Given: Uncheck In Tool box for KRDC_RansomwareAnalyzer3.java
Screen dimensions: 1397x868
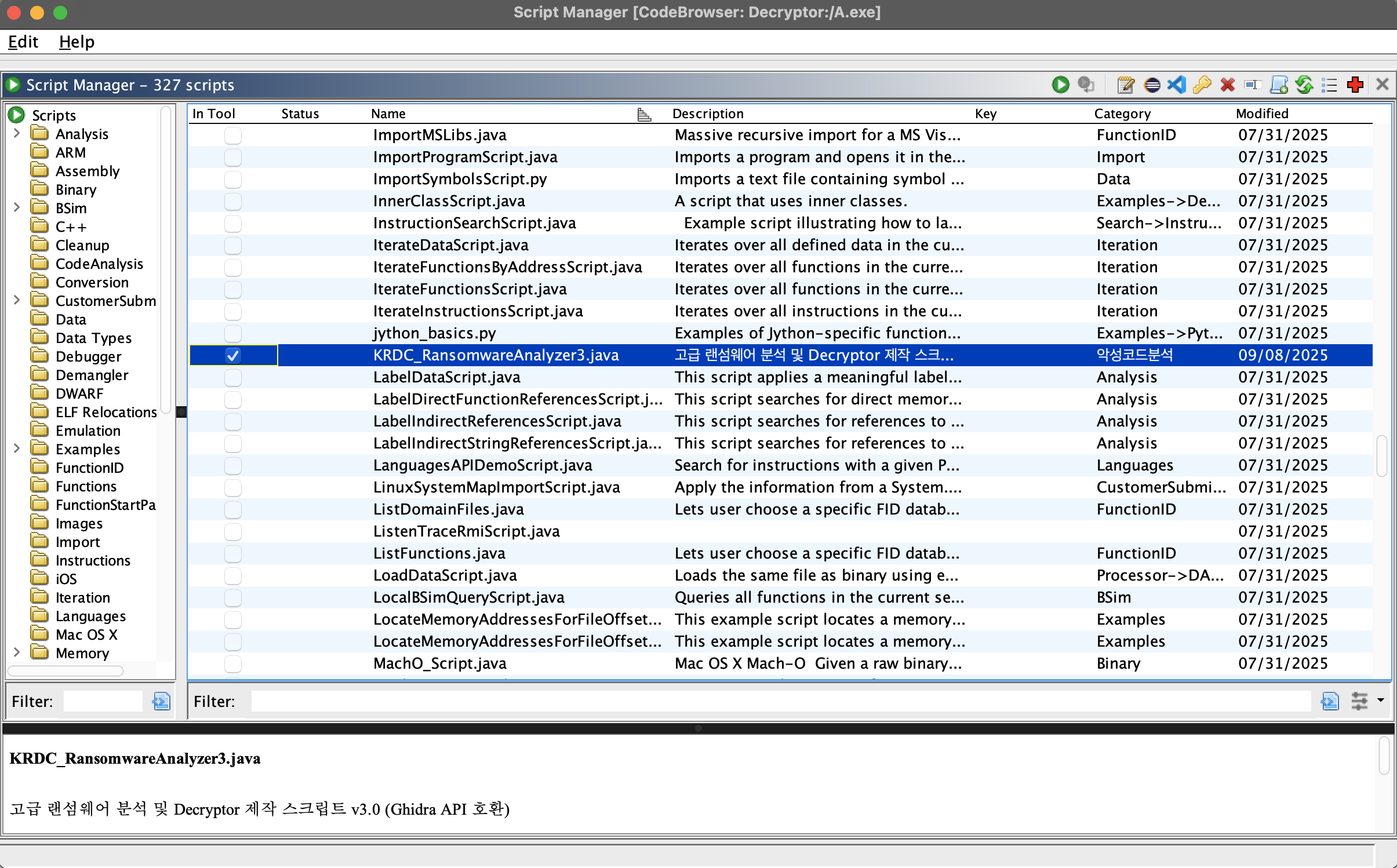Looking at the screenshot, I should click(233, 355).
